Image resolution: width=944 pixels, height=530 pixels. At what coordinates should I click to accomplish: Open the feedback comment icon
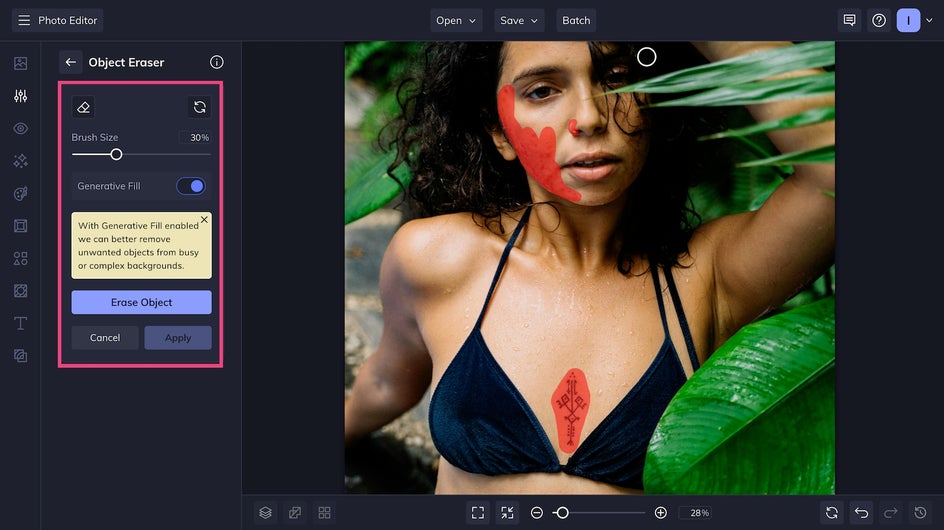(849, 20)
